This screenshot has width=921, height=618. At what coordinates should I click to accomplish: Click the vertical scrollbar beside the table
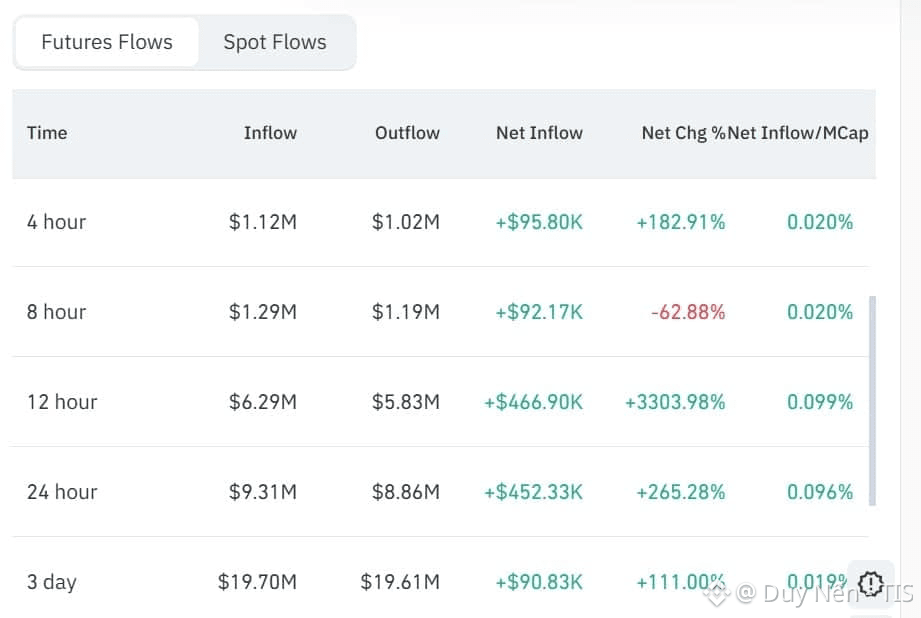click(x=873, y=400)
